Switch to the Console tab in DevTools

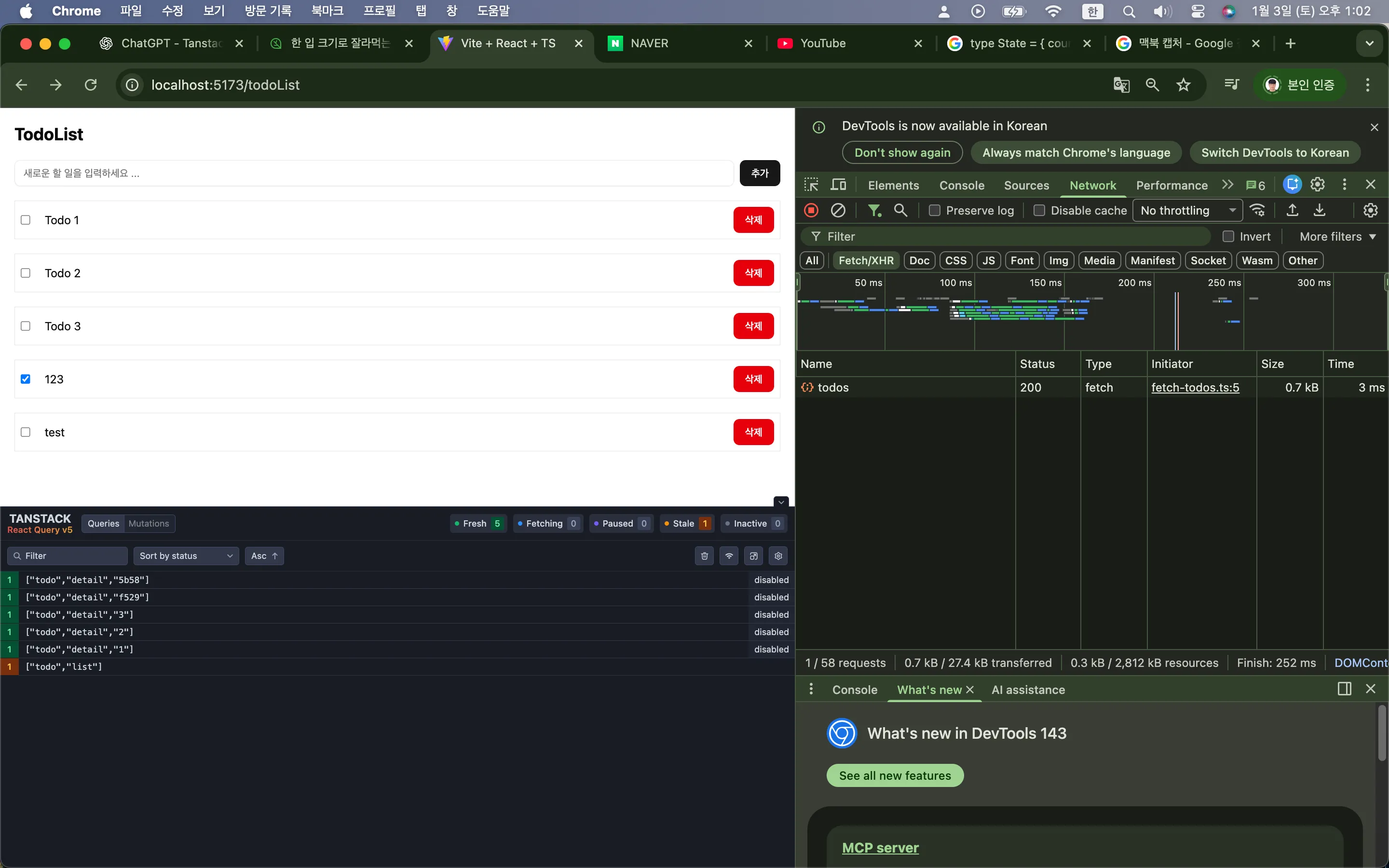[x=960, y=185]
